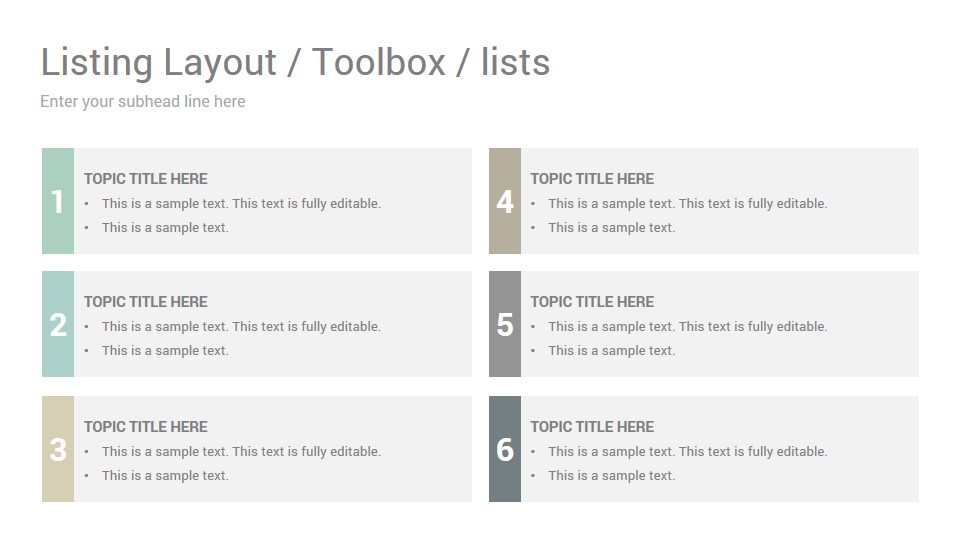Click the second bullet text in box 3
Screen dimensions: 960x540
(165, 476)
